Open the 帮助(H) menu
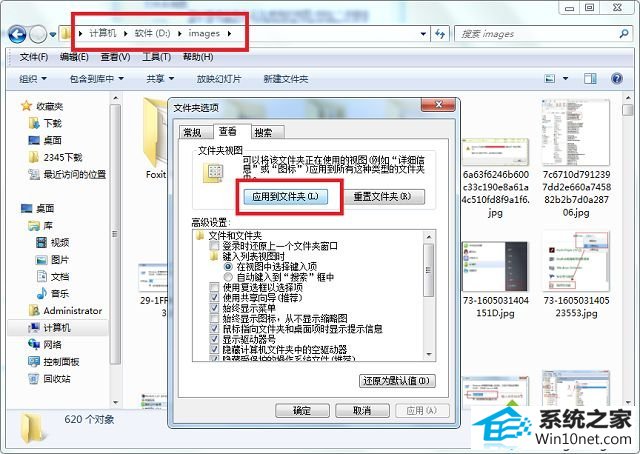640x454 pixels. point(198,57)
